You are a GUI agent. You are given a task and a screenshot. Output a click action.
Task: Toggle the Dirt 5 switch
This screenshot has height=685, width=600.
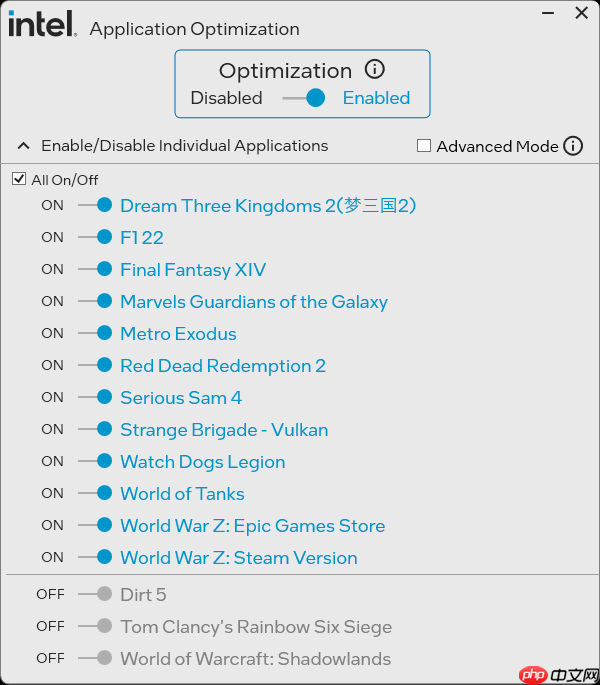point(96,595)
